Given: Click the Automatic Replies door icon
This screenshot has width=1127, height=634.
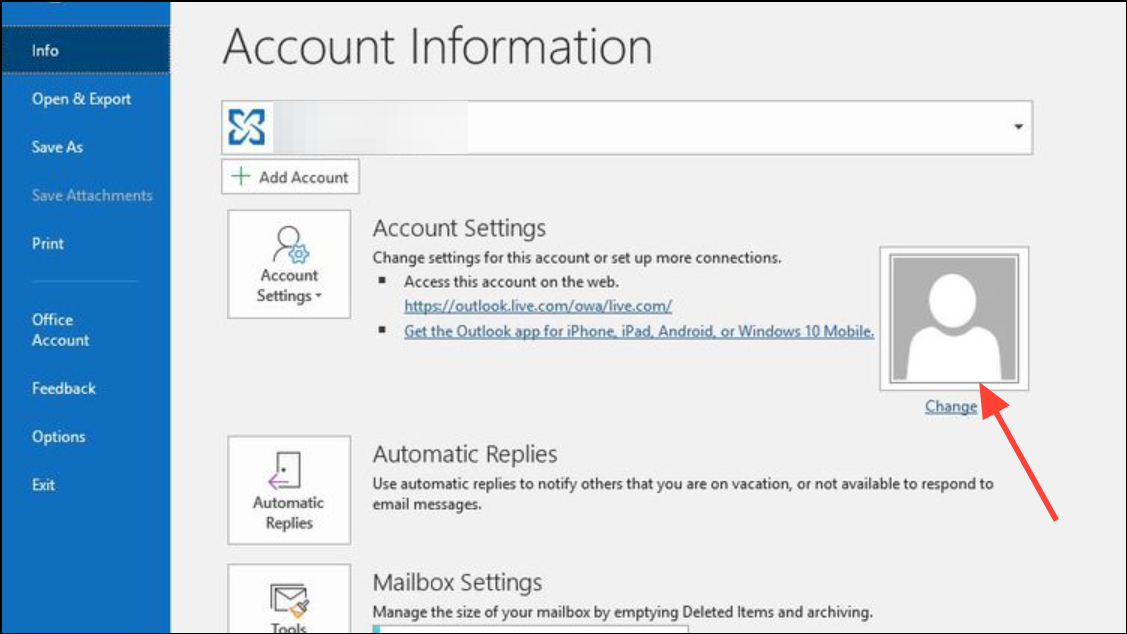Looking at the screenshot, I should pos(289,469).
